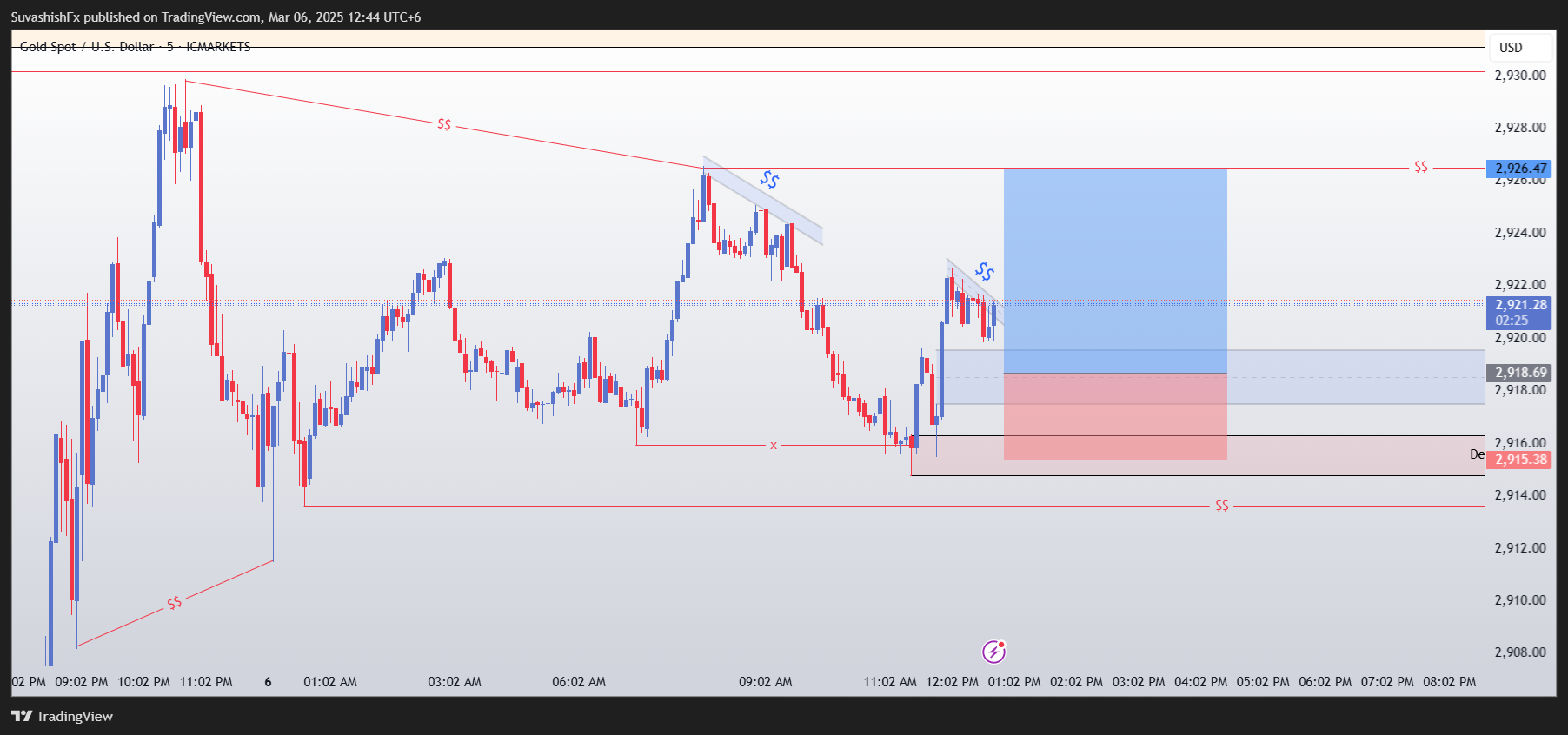
Task: Click the 2,912.00 price axis label
Action: click(x=1520, y=548)
